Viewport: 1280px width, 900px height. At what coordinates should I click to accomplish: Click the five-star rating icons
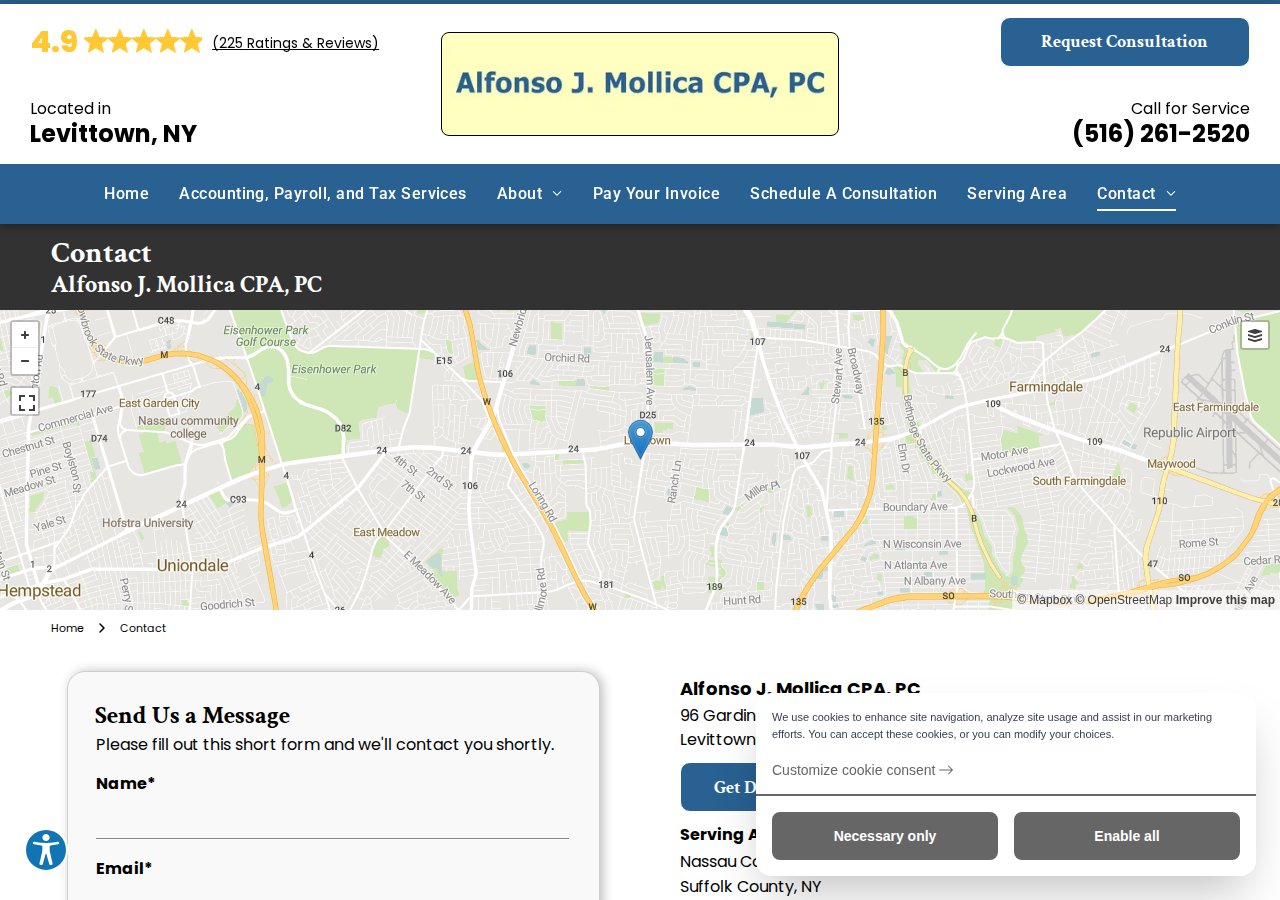tap(143, 41)
